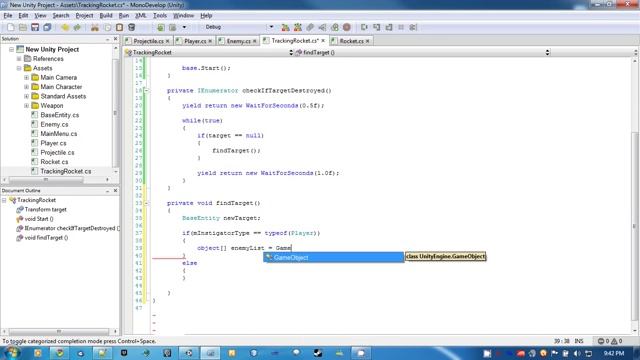This screenshot has width=640, height=360.
Task: Open the Windows Start button
Action: [x=11, y=352]
